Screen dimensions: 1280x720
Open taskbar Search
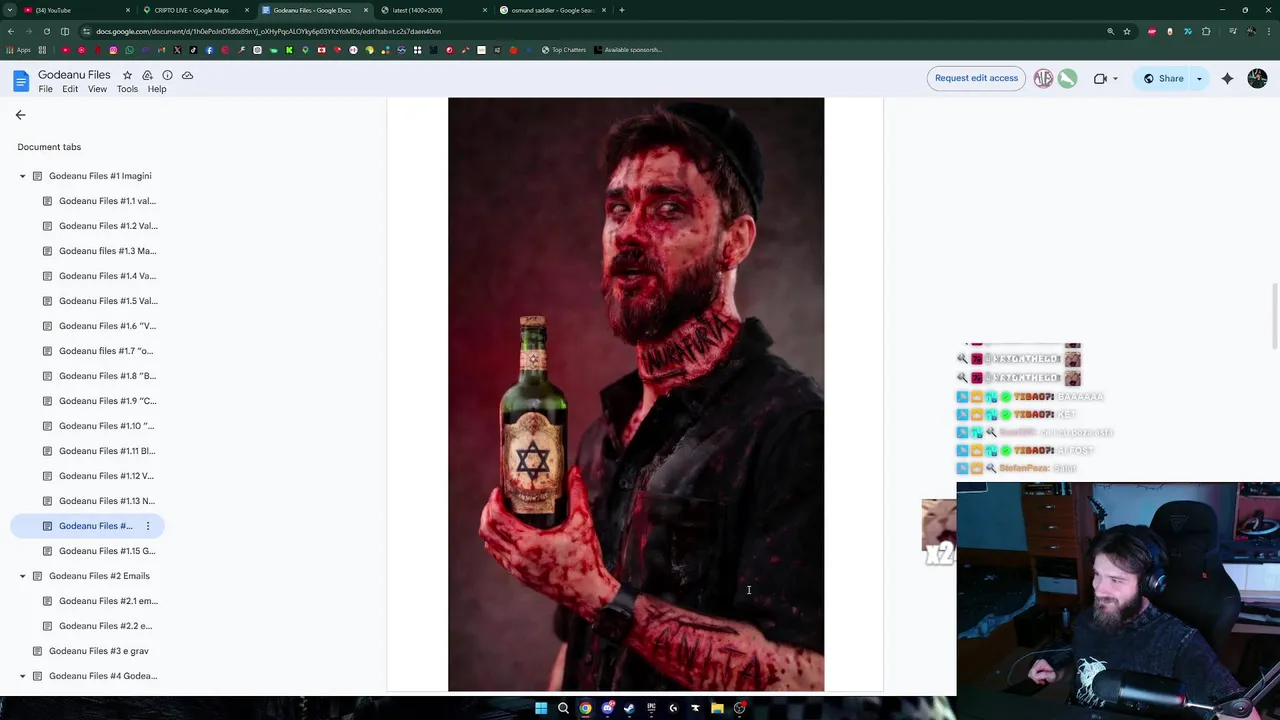click(563, 708)
